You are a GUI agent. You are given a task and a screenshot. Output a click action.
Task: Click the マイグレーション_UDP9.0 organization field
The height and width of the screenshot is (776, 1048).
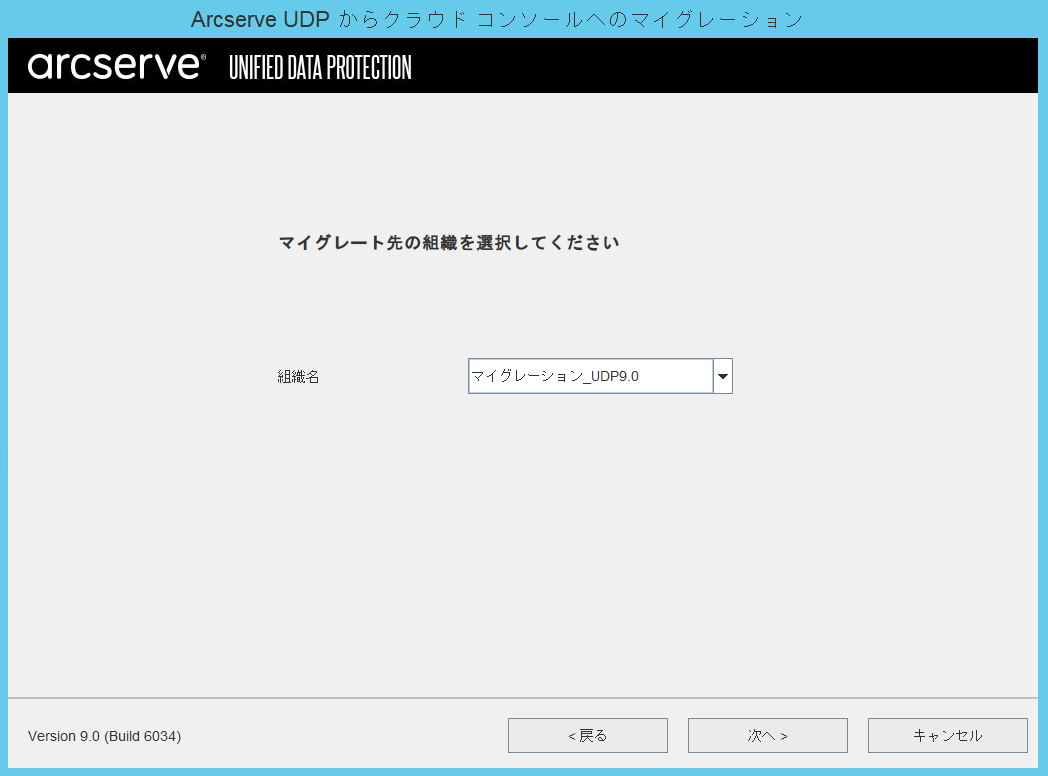coord(591,376)
